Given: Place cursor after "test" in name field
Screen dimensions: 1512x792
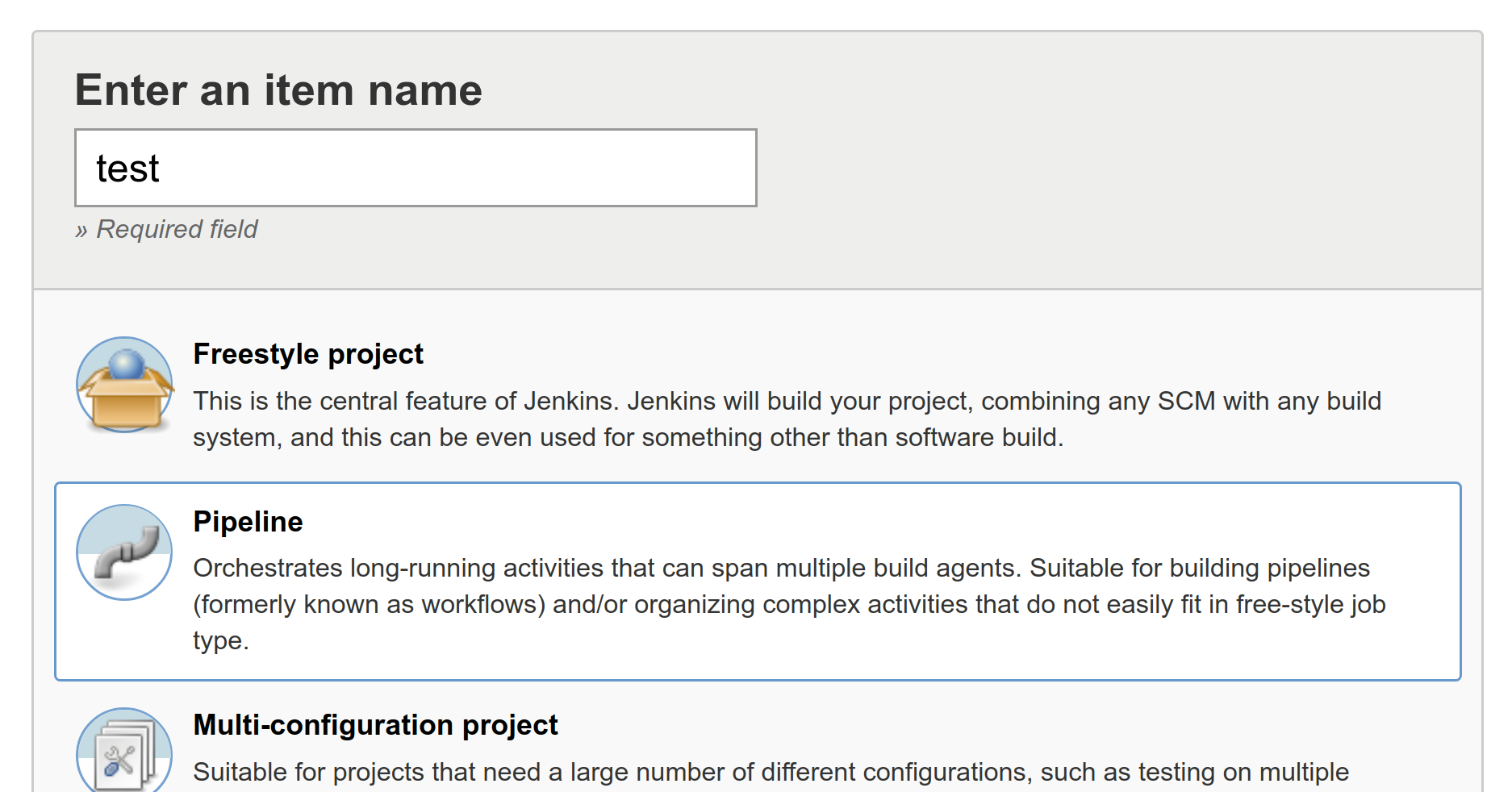Looking at the screenshot, I should (x=161, y=169).
